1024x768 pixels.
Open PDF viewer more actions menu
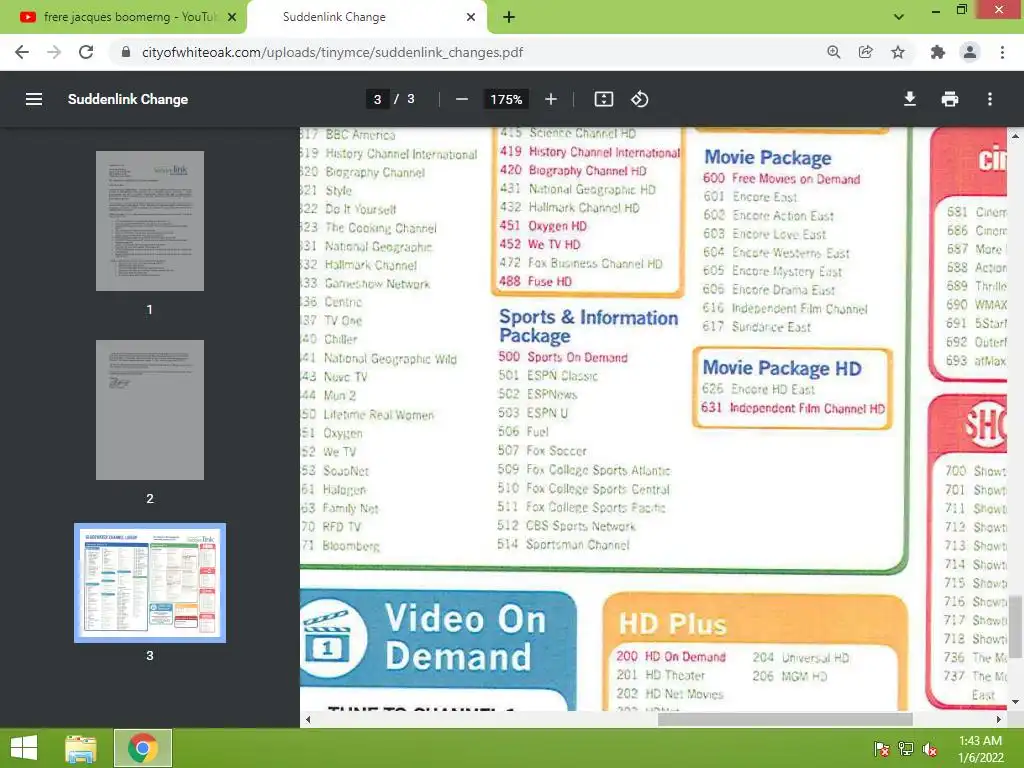click(x=990, y=99)
